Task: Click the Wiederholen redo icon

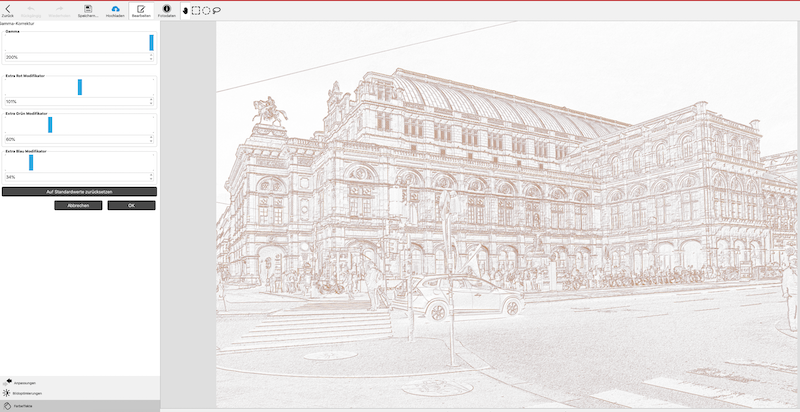Action: click(60, 9)
